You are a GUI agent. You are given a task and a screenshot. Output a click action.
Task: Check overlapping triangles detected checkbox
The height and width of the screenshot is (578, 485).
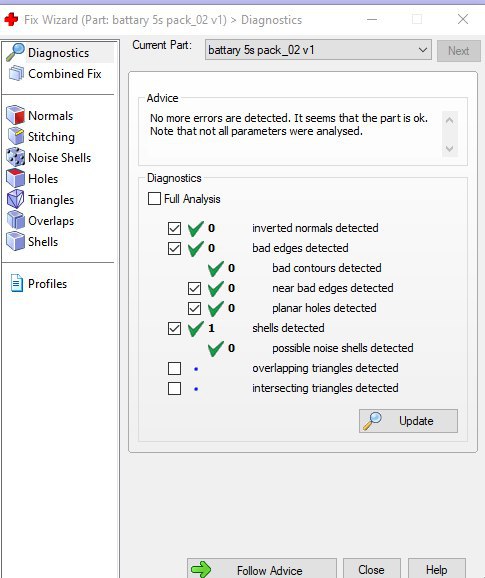coord(174,368)
